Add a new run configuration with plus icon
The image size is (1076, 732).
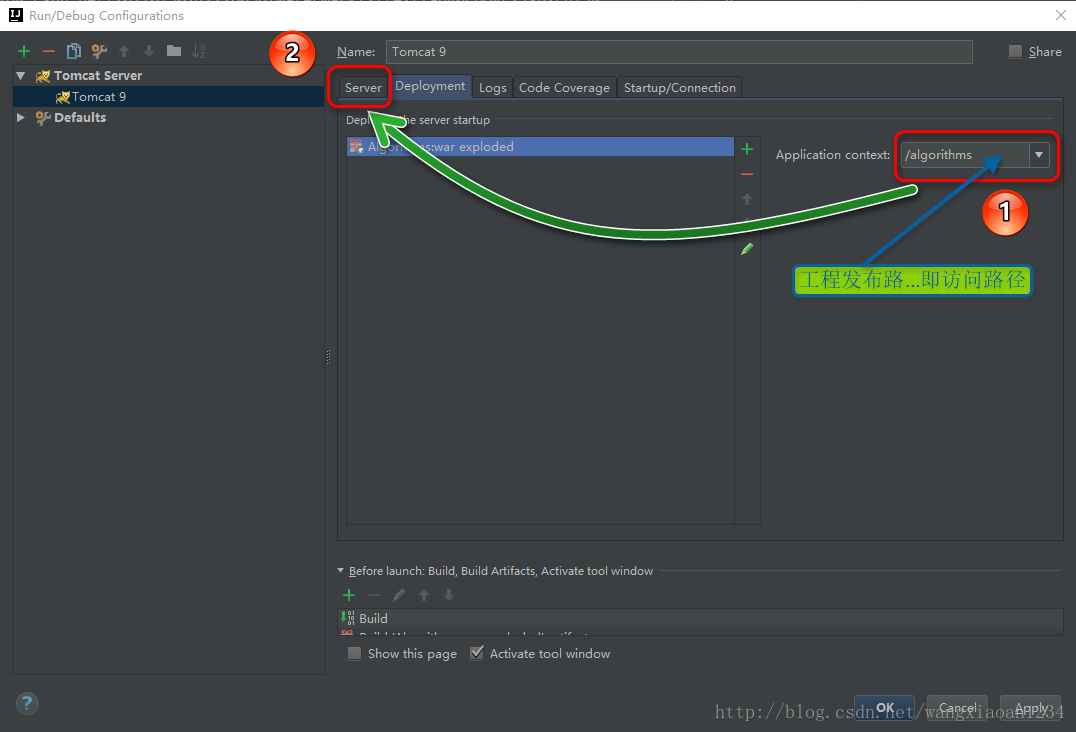(24, 51)
